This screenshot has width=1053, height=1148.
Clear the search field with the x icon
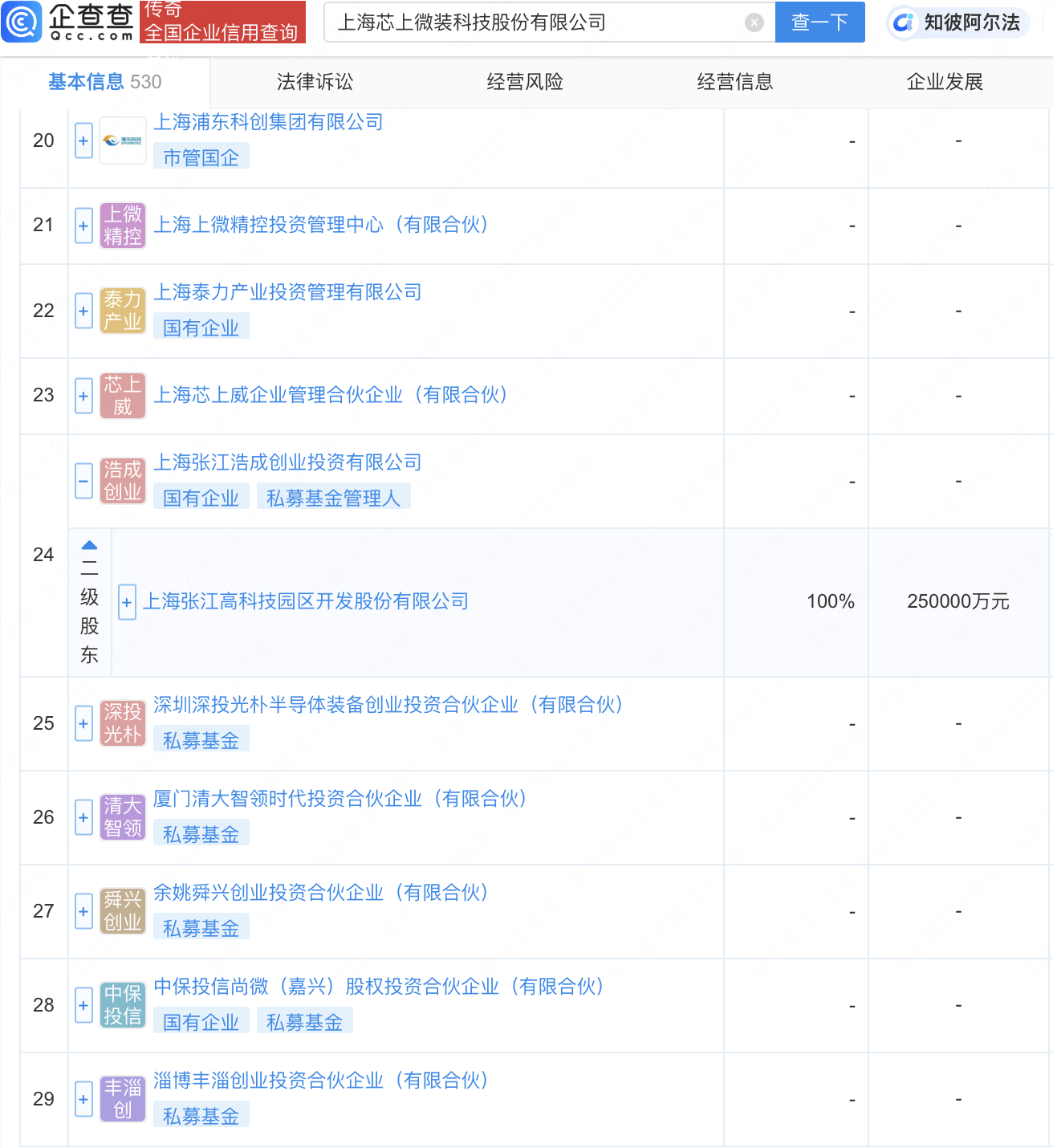(x=754, y=22)
